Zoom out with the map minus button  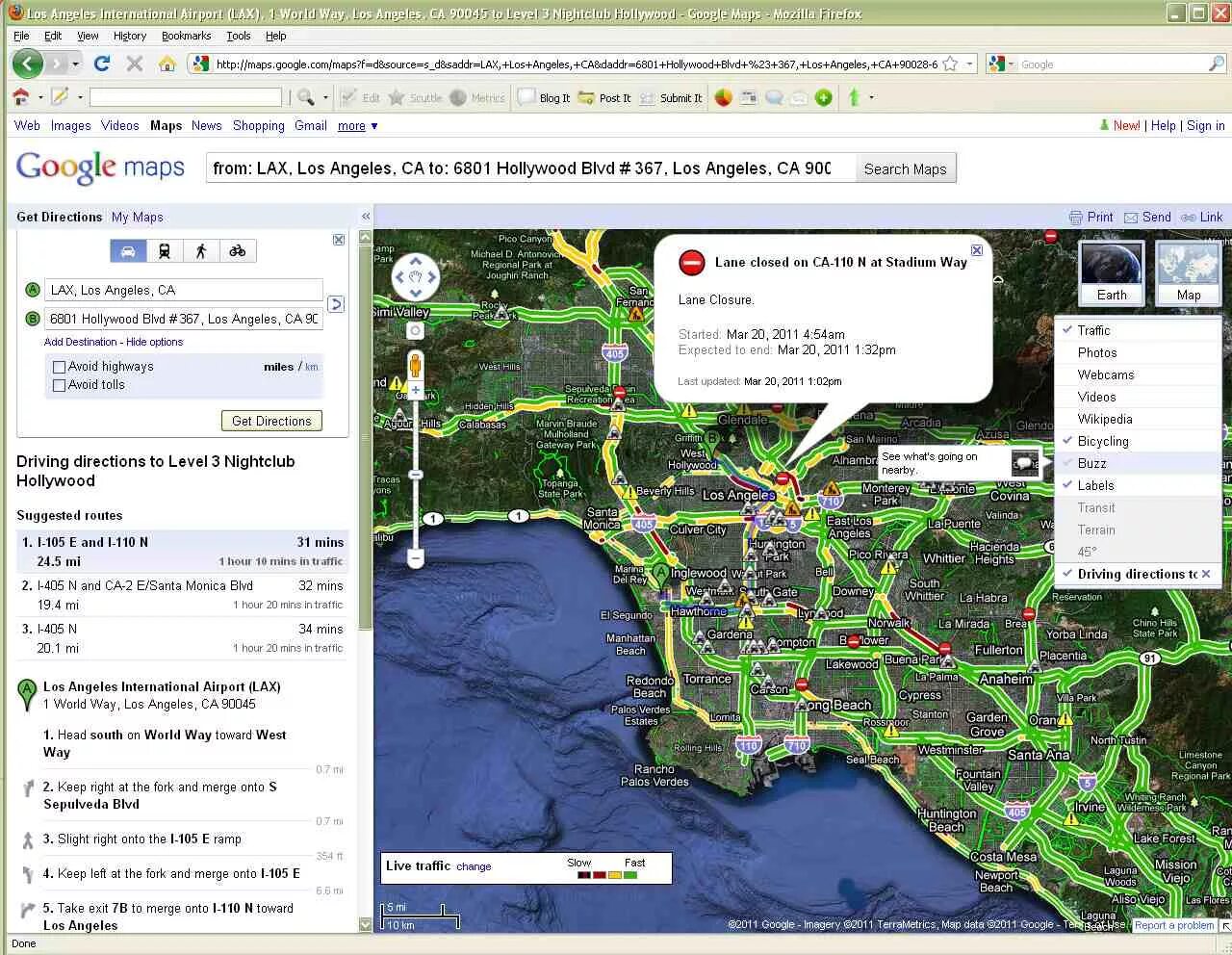point(416,557)
